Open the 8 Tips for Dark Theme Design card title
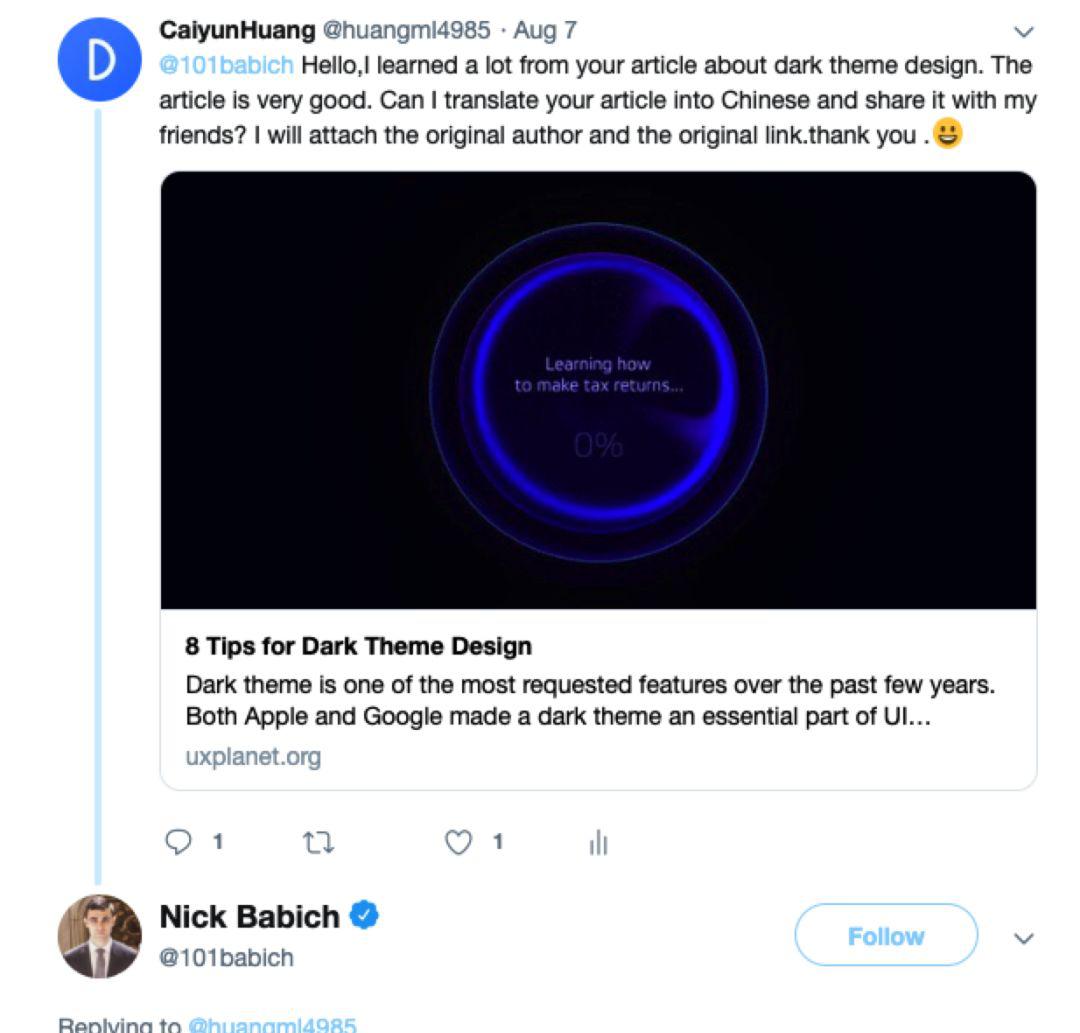The height and width of the screenshot is (1033, 1080). tap(358, 646)
